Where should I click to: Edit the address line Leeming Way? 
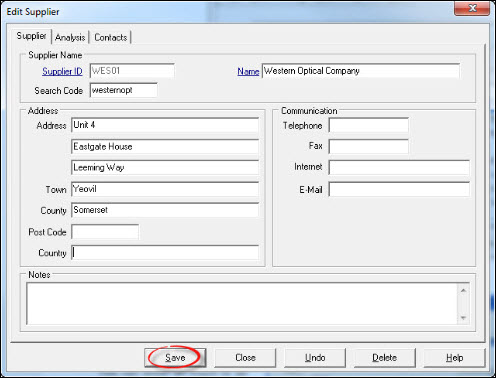(165, 168)
